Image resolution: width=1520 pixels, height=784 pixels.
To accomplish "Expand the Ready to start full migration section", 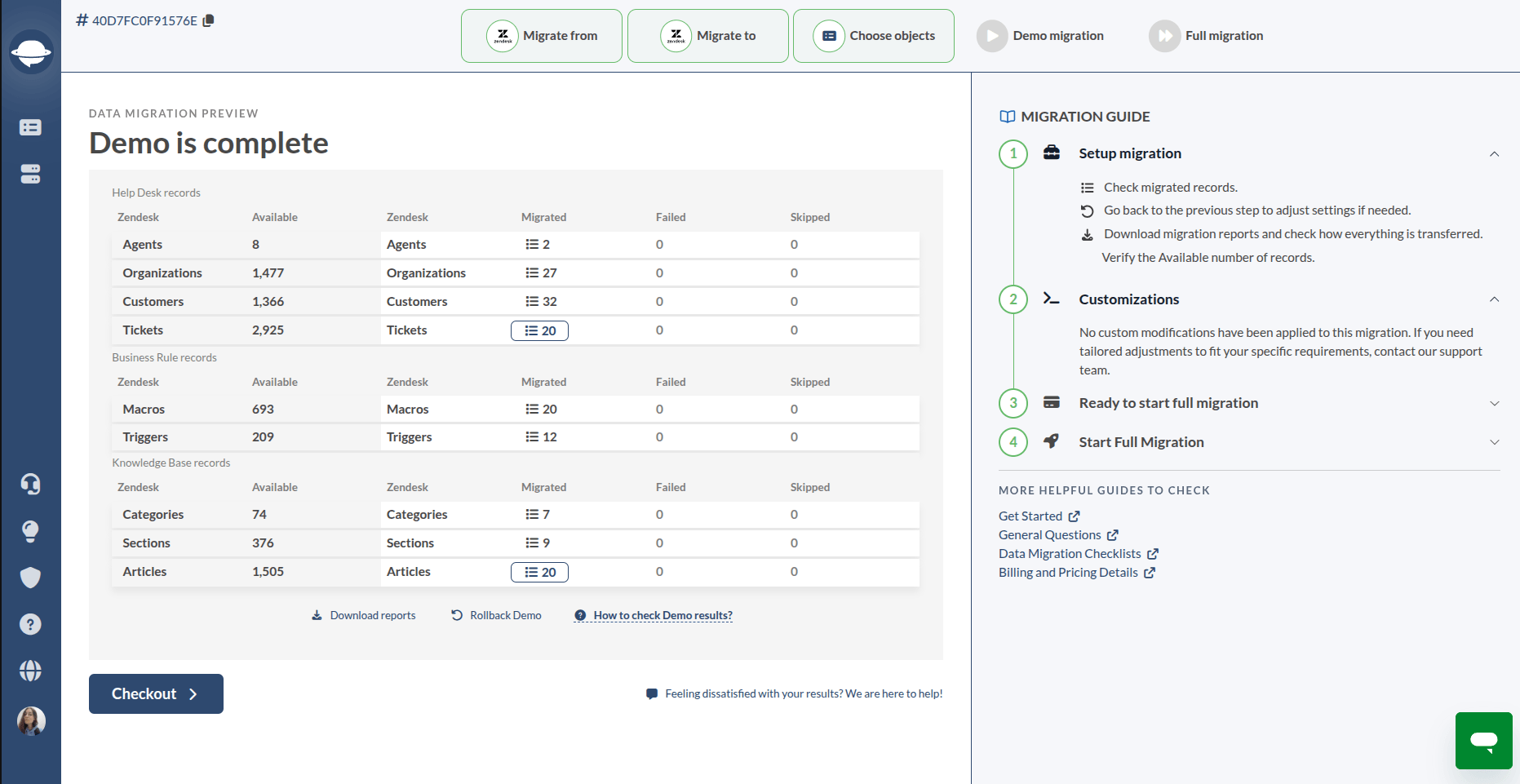I will (x=1494, y=403).
